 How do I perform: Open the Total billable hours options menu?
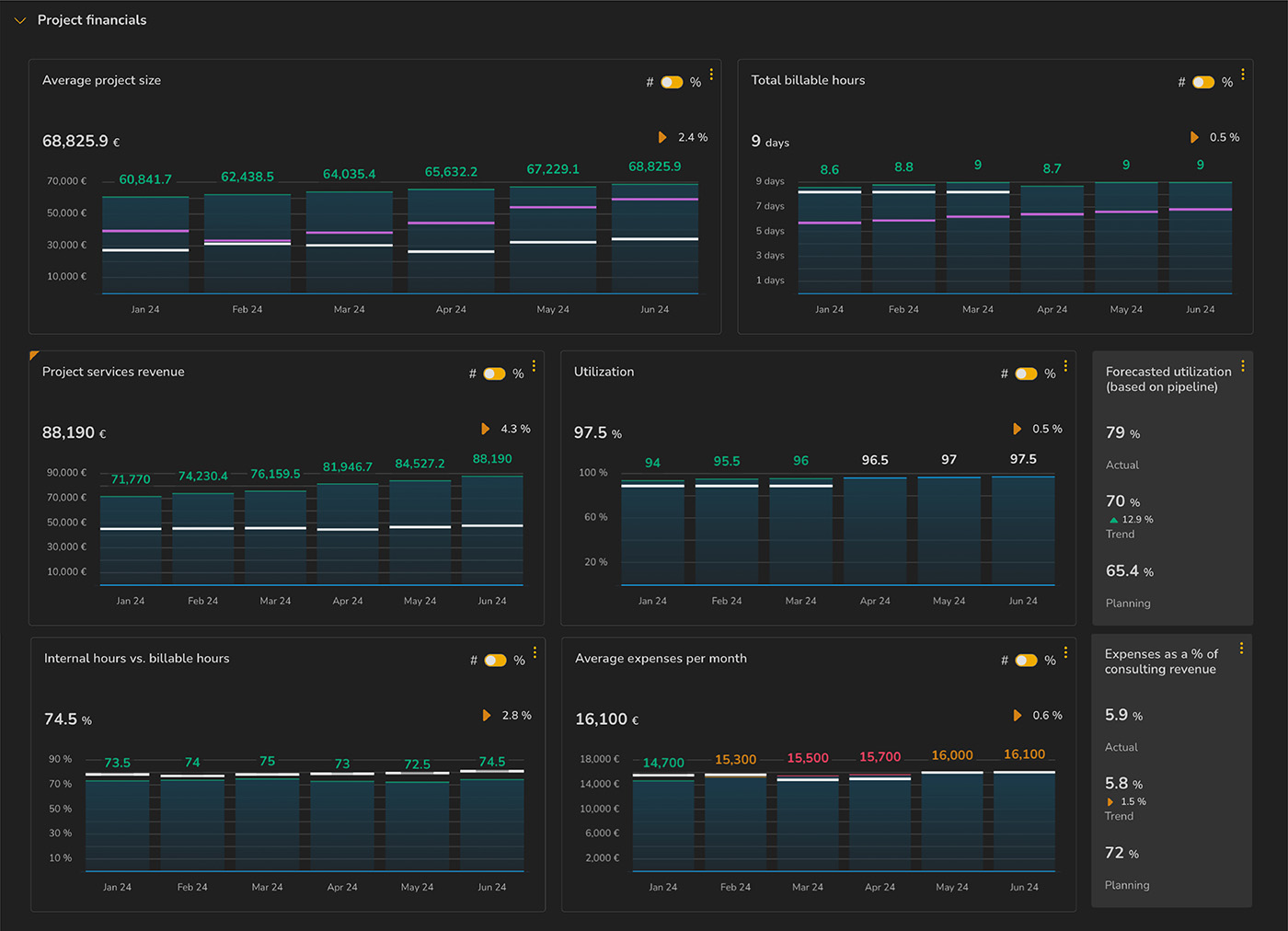click(x=1244, y=75)
